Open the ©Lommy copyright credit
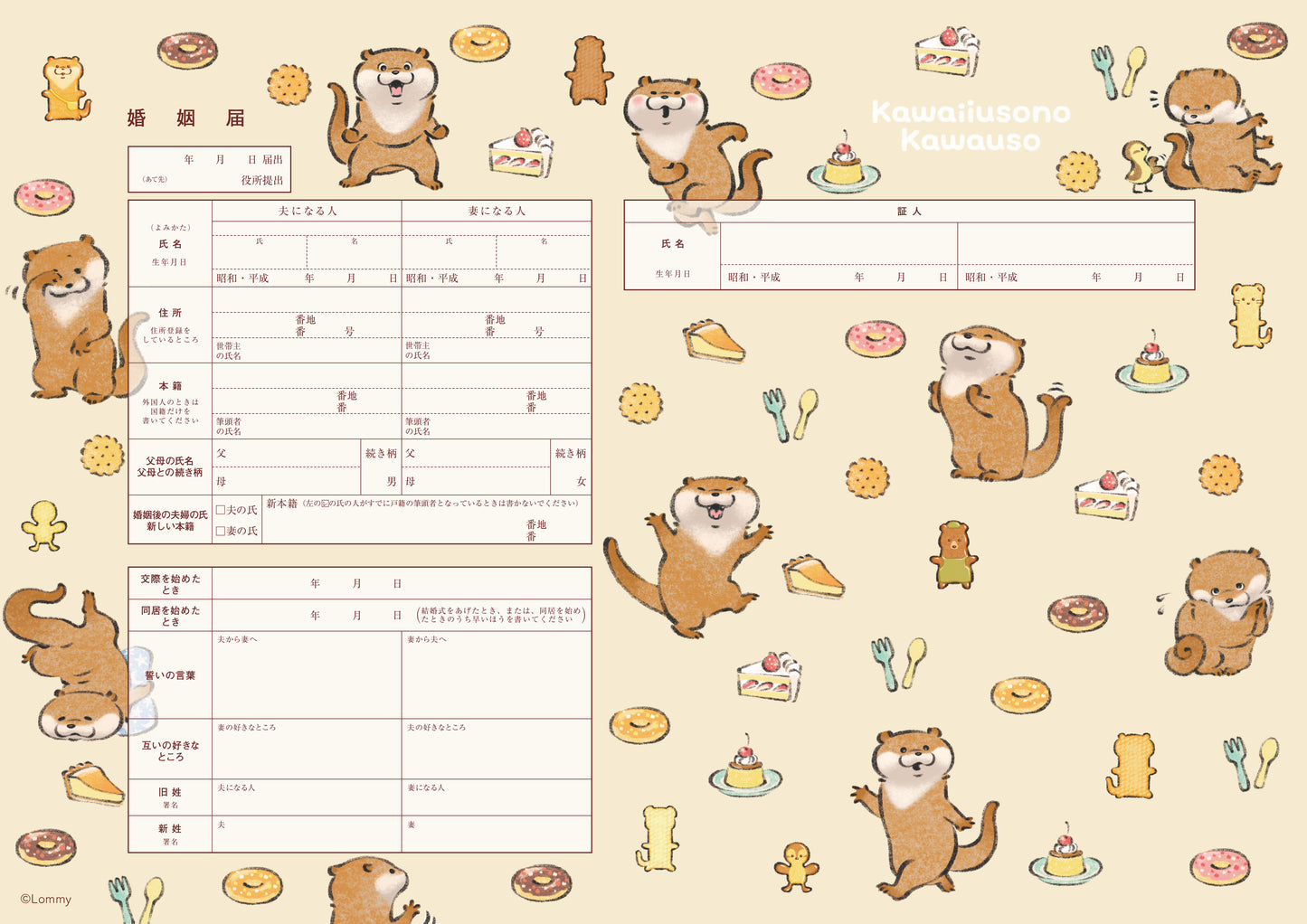 click(46, 899)
